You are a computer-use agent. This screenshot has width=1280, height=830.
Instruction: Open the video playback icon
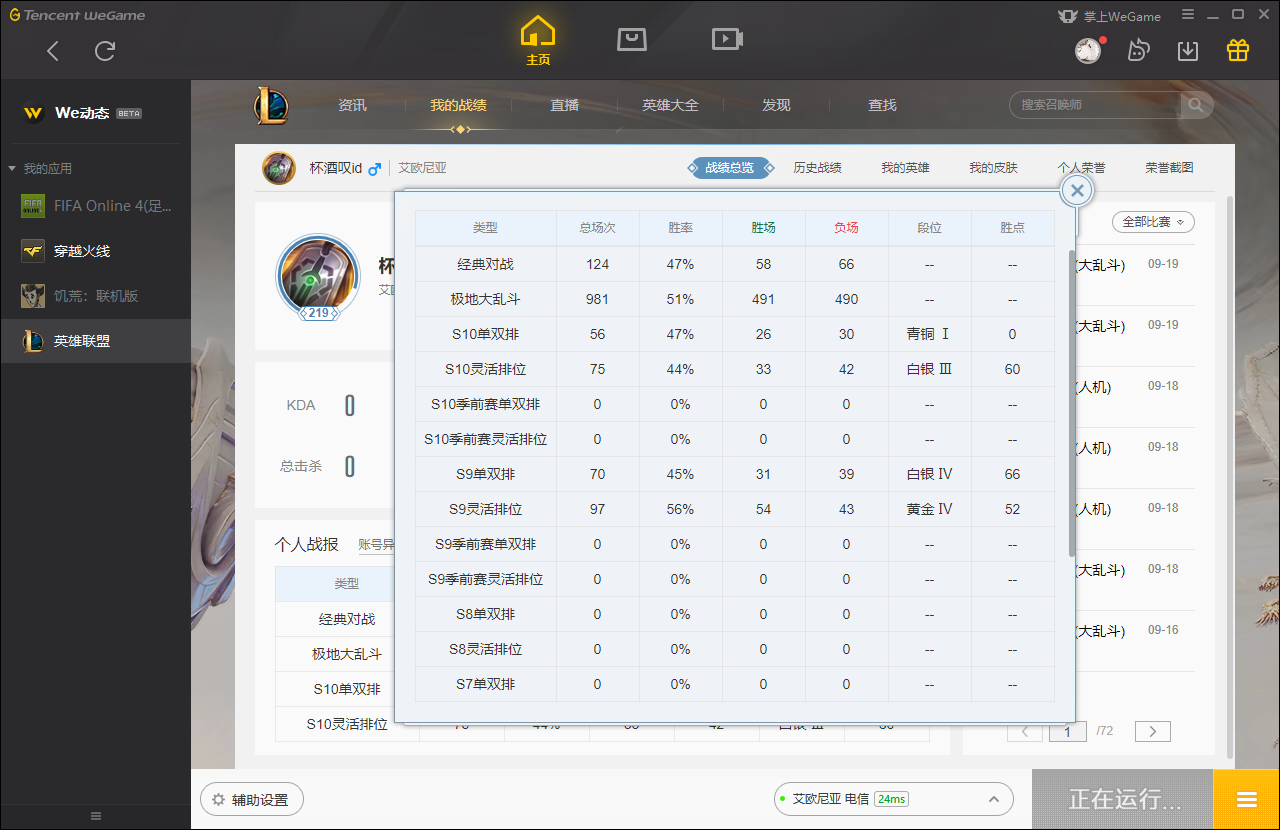726,39
